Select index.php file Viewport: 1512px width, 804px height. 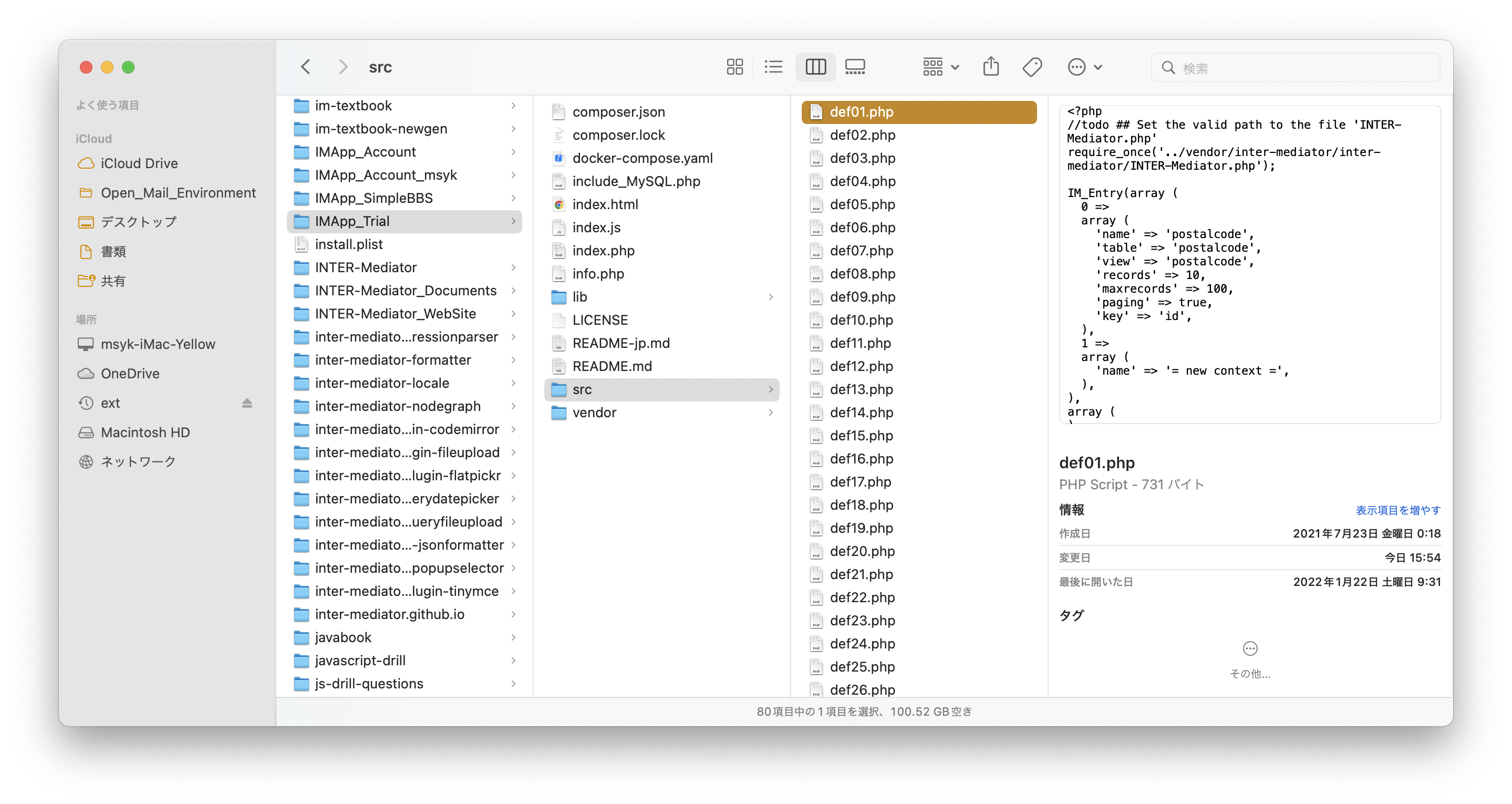point(661,250)
